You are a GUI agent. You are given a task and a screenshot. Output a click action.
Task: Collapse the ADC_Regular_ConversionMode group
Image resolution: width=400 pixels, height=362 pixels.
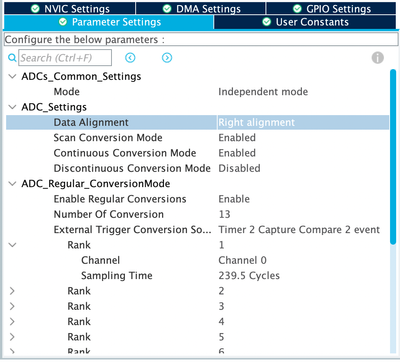[12, 184]
